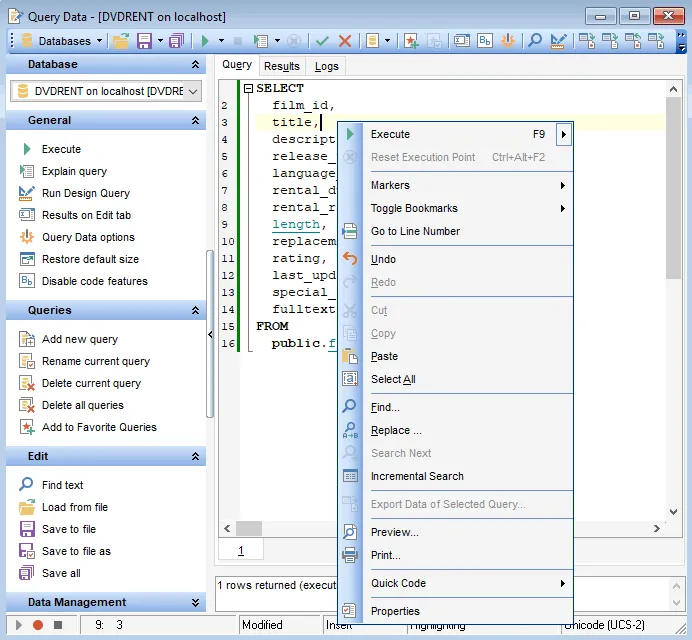Collapse the General section header
This screenshot has height=640, width=692.
point(196,120)
